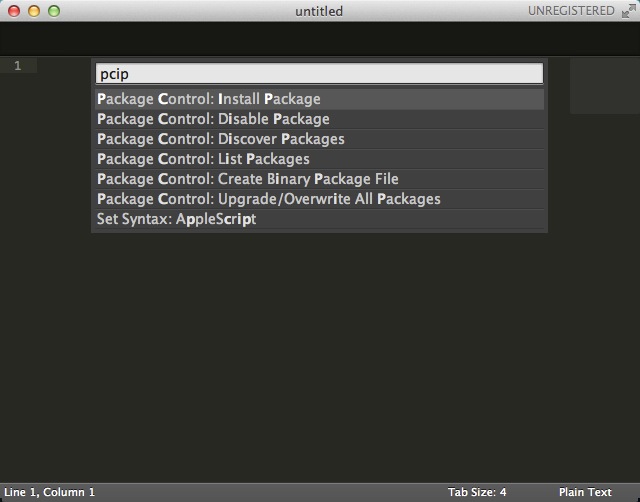The image size is (640, 502).
Task: Minimize window using the yellow button
Action: [34, 11]
